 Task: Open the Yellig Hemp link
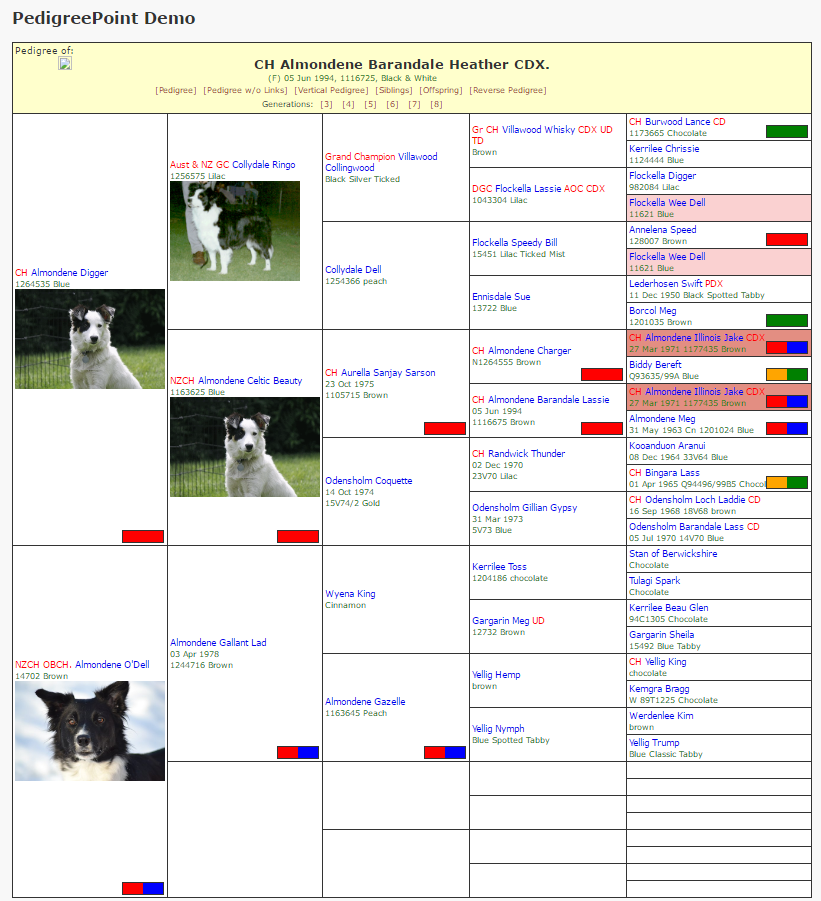(496, 675)
